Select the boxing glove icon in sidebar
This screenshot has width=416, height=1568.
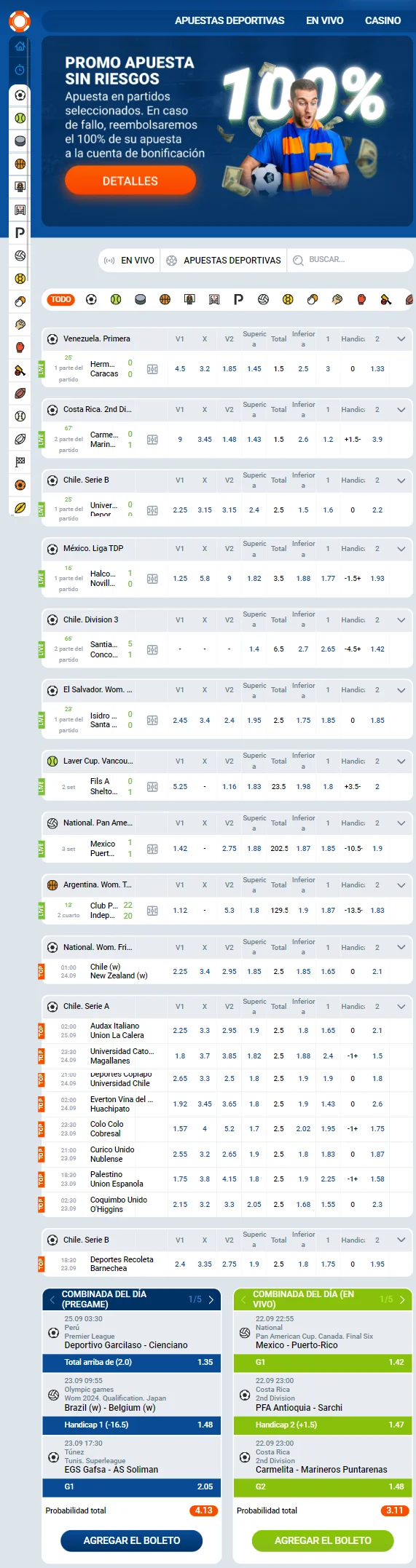pos(20,347)
